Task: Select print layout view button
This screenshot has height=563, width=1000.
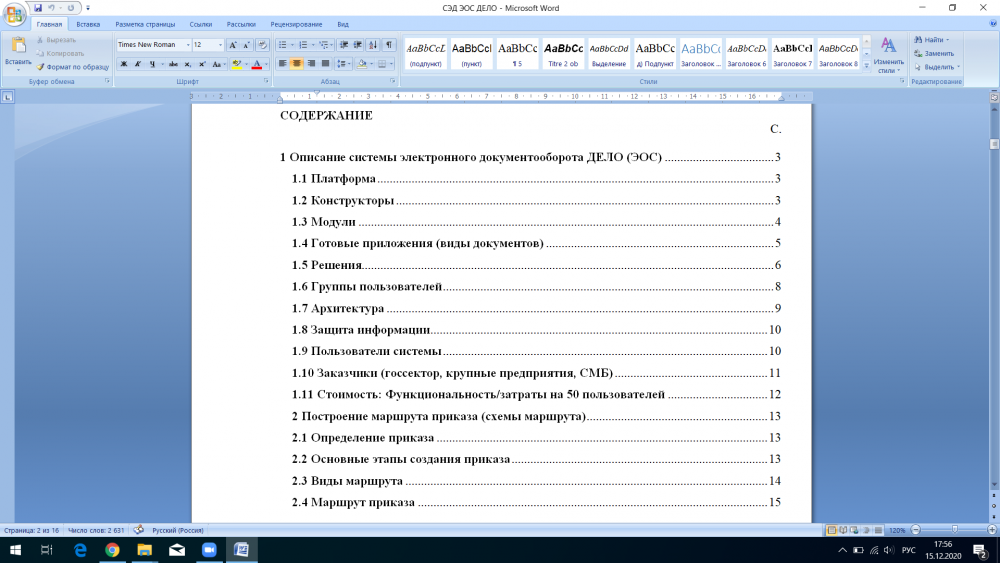Action: [x=832, y=530]
